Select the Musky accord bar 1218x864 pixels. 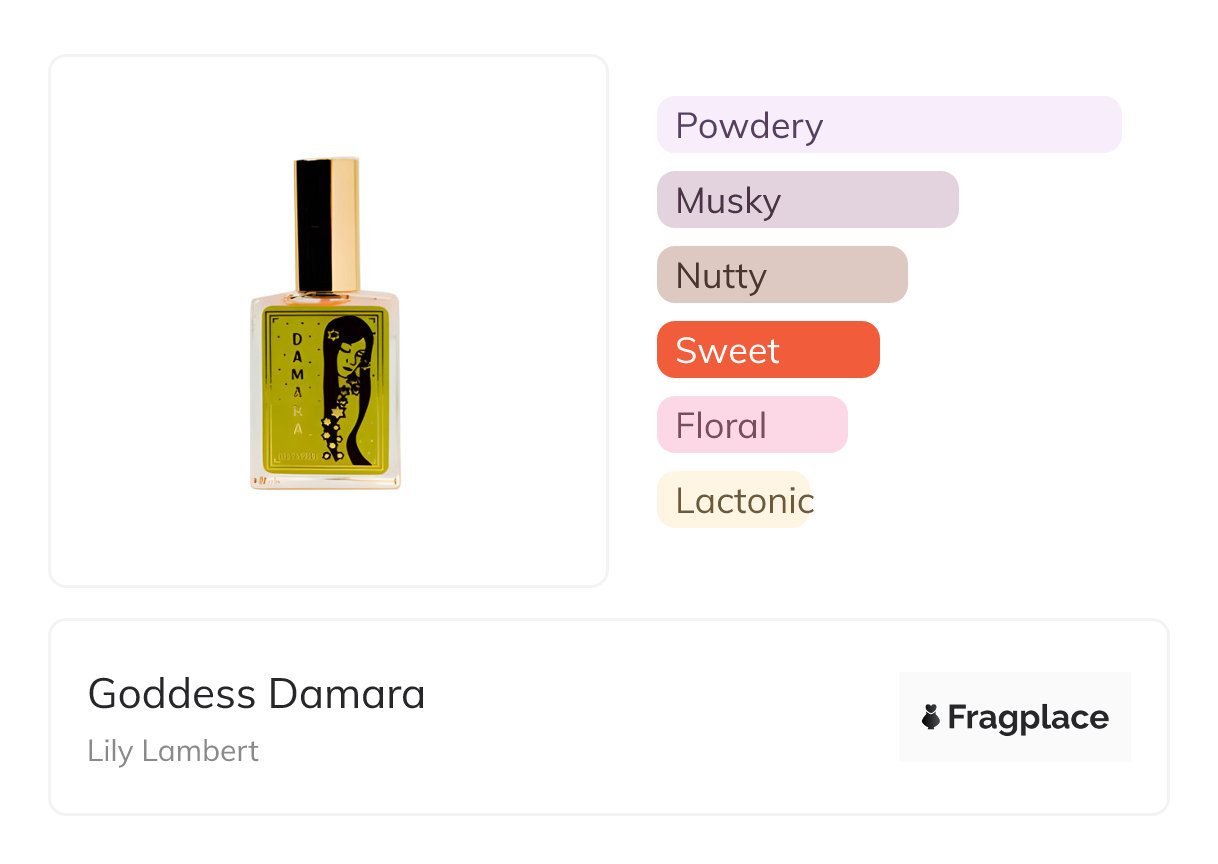pyautogui.click(x=807, y=200)
